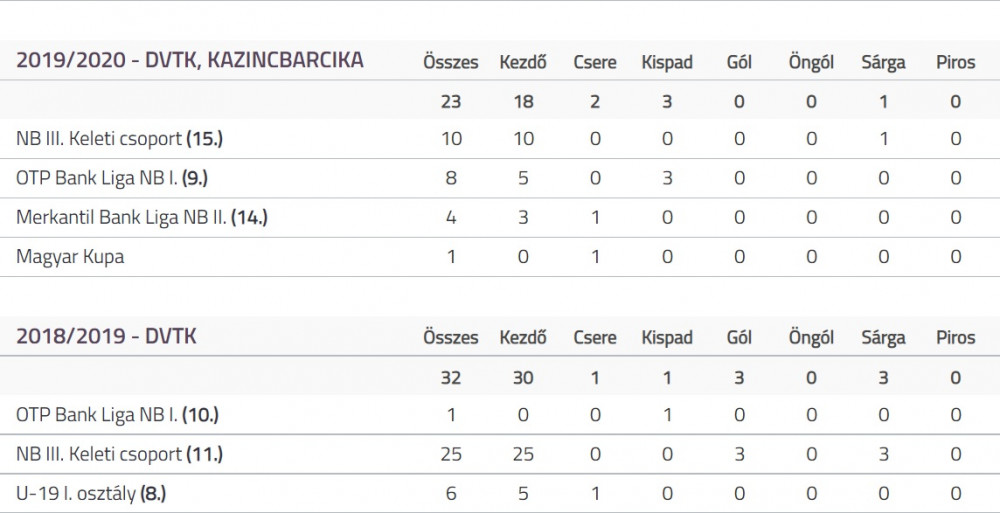Click the 2018/2019 total appearances value 32

(x=451, y=377)
